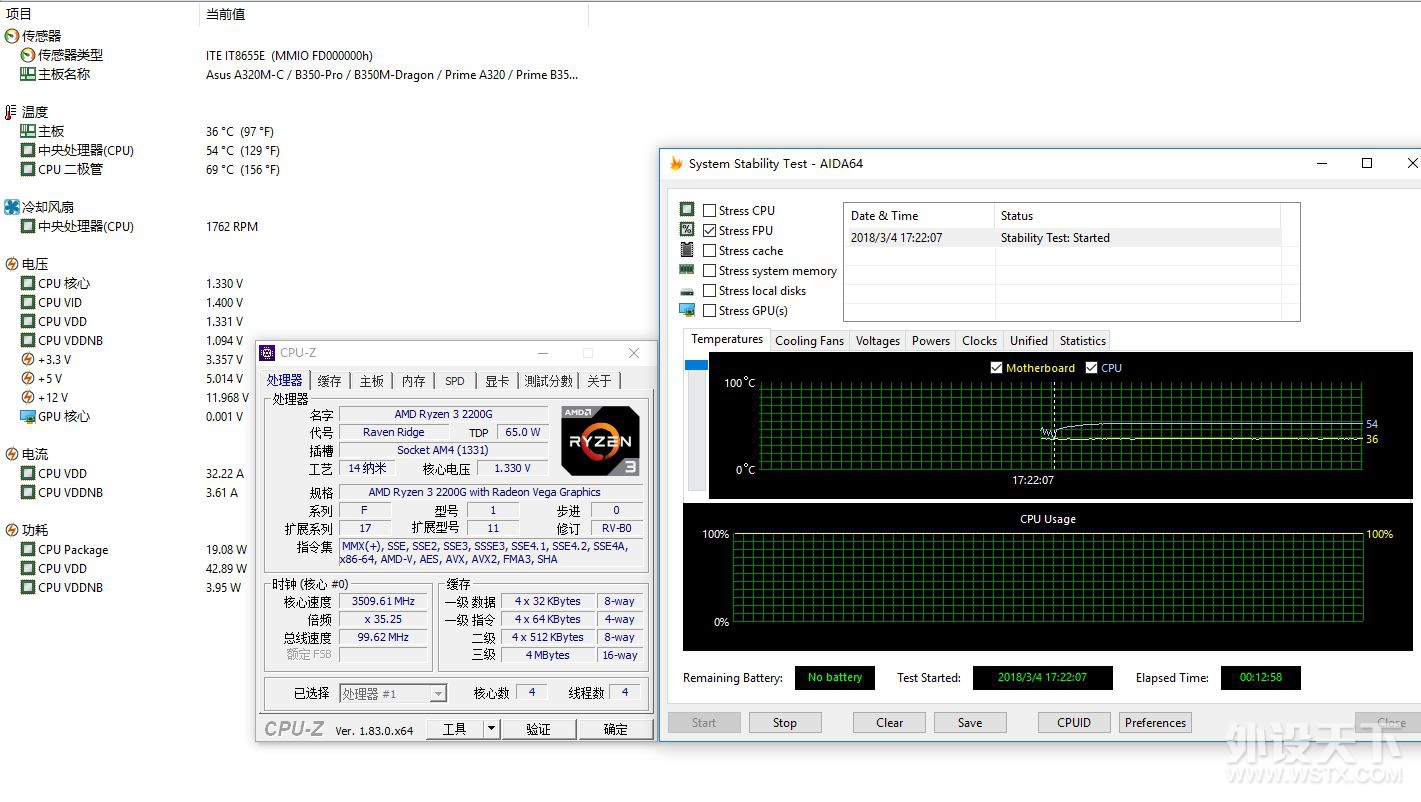The width and height of the screenshot is (1421, 802).
Task: Open the 显卡 tab in CPU-Z
Action: [x=497, y=381]
